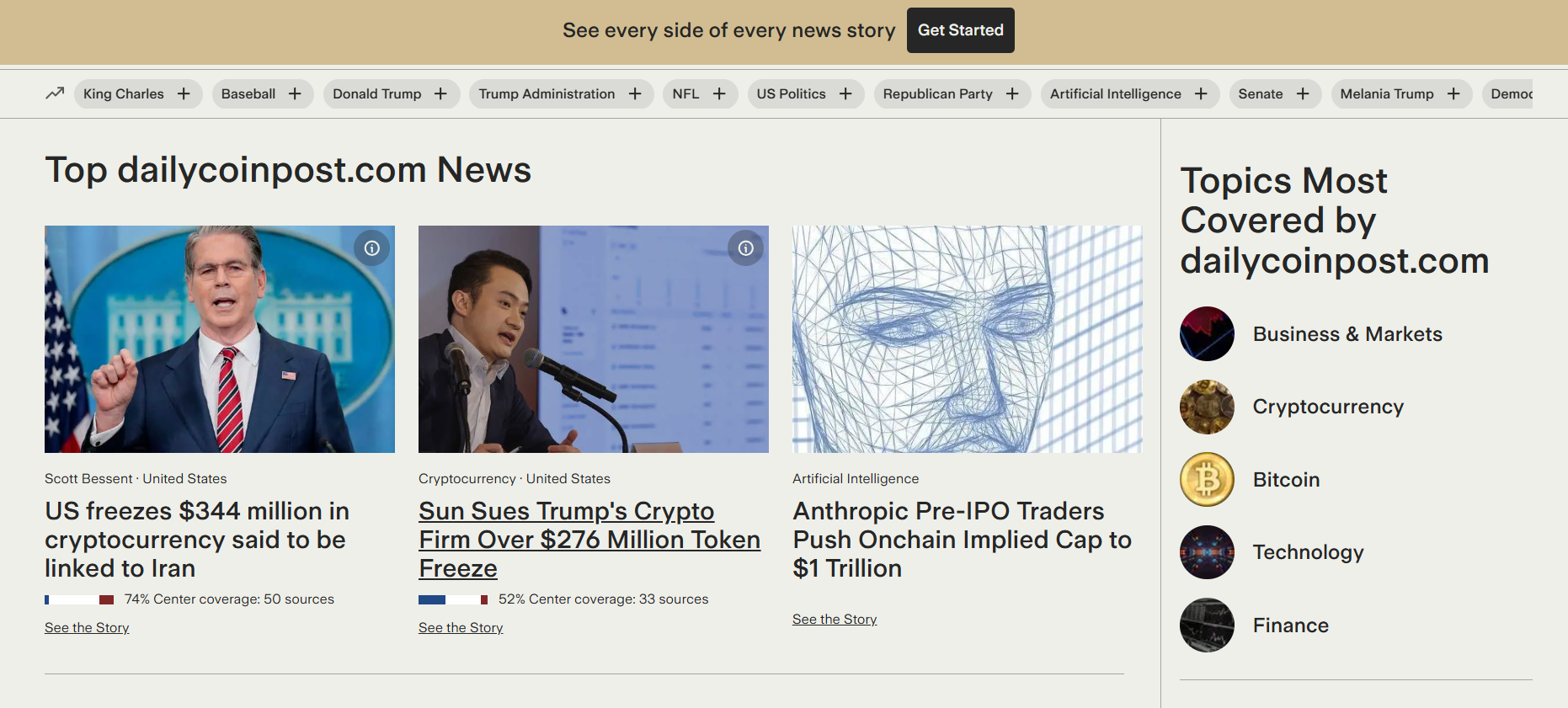Open Technology topic link
The height and width of the screenshot is (708, 1568).
[1308, 553]
